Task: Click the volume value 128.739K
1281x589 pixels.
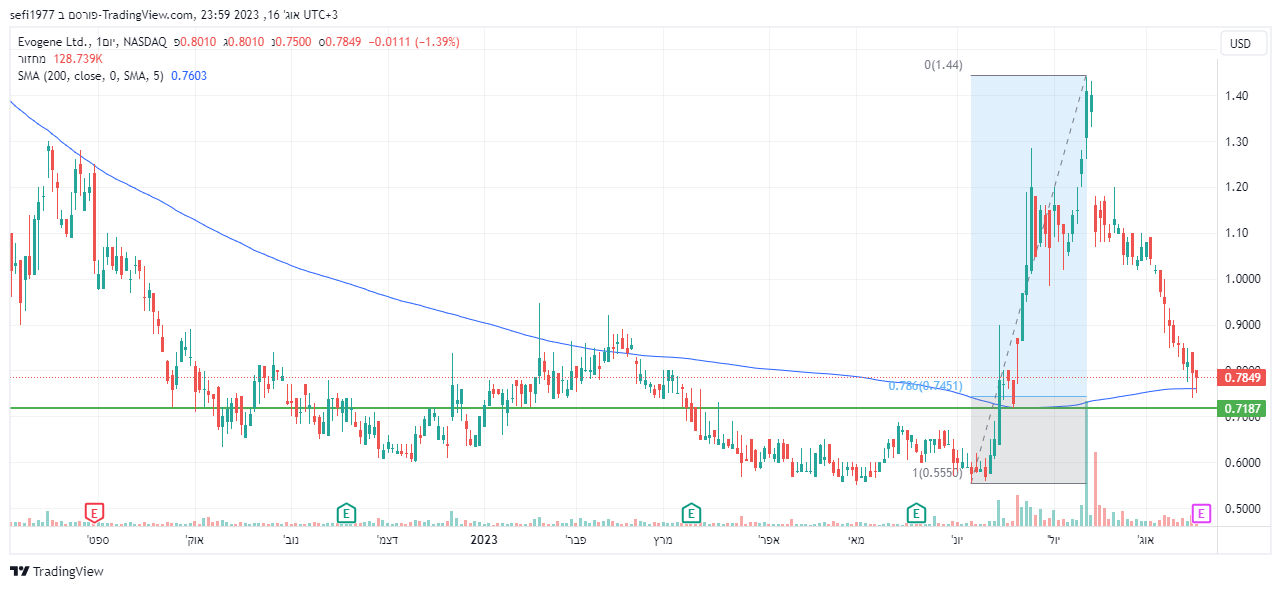Action: pyautogui.click(x=78, y=59)
